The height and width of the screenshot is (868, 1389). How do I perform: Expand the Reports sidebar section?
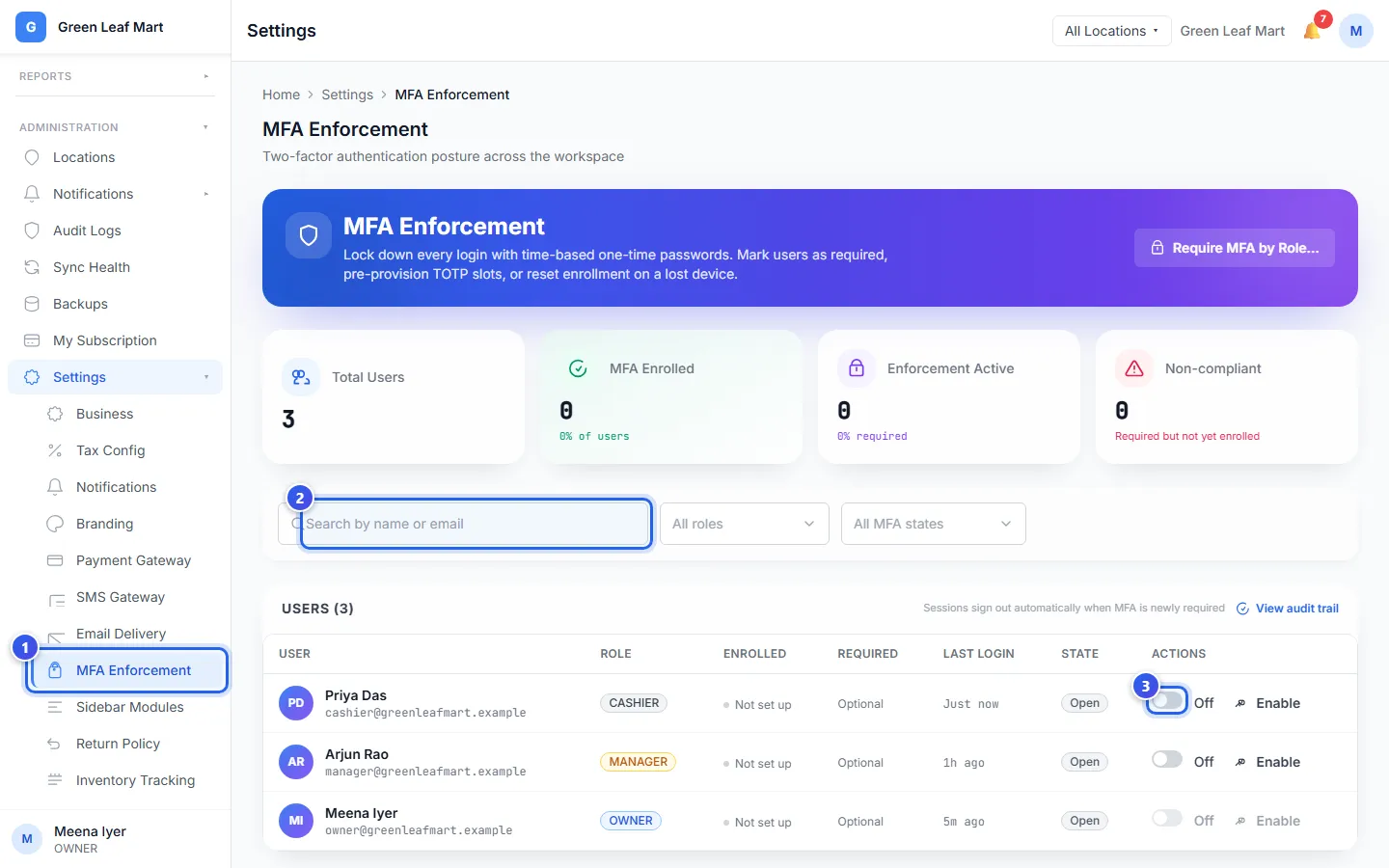click(x=116, y=76)
